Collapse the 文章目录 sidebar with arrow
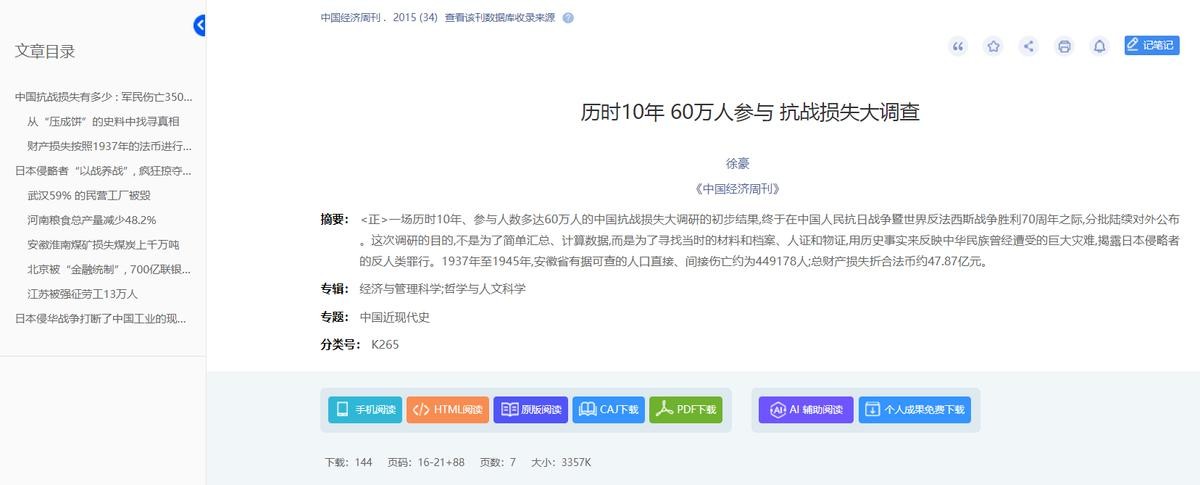The image size is (1200, 485). click(x=200, y=25)
